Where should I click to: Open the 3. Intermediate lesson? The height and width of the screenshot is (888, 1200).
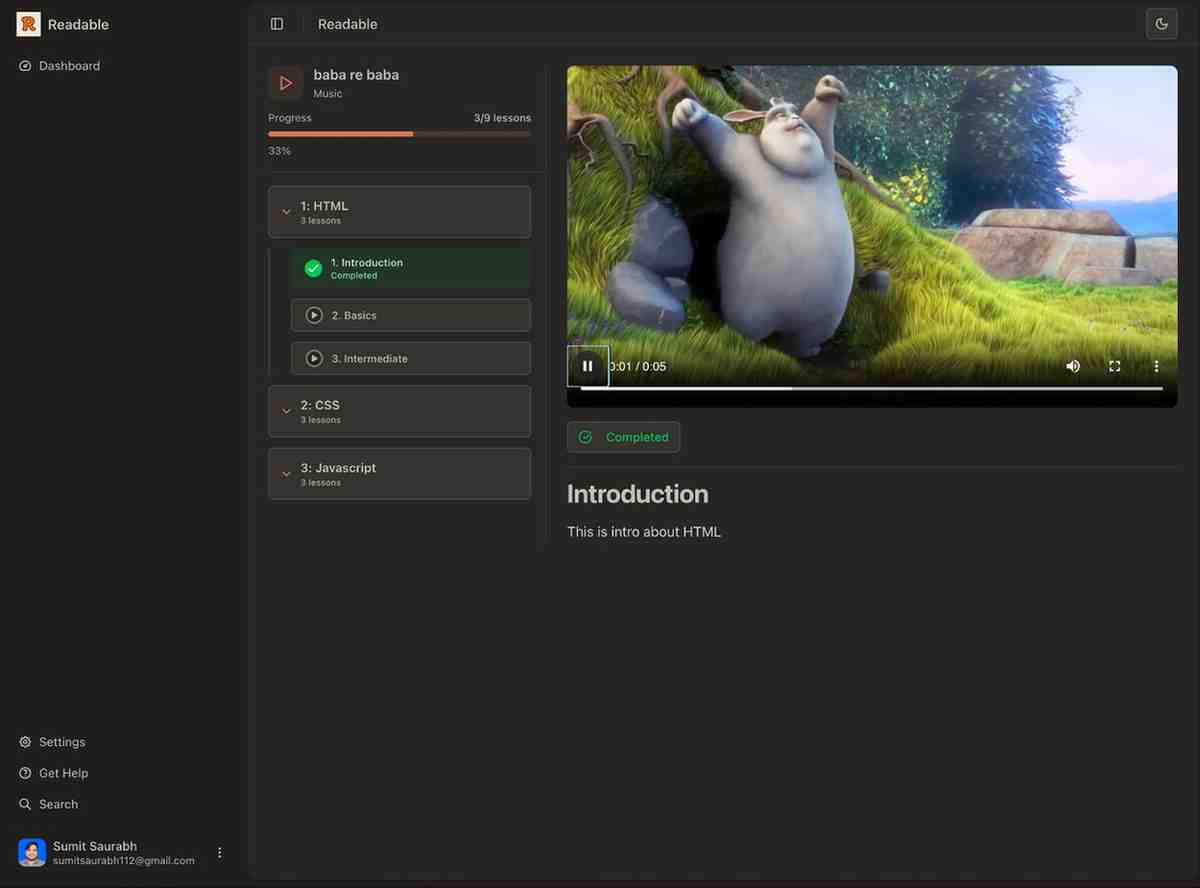(x=411, y=358)
